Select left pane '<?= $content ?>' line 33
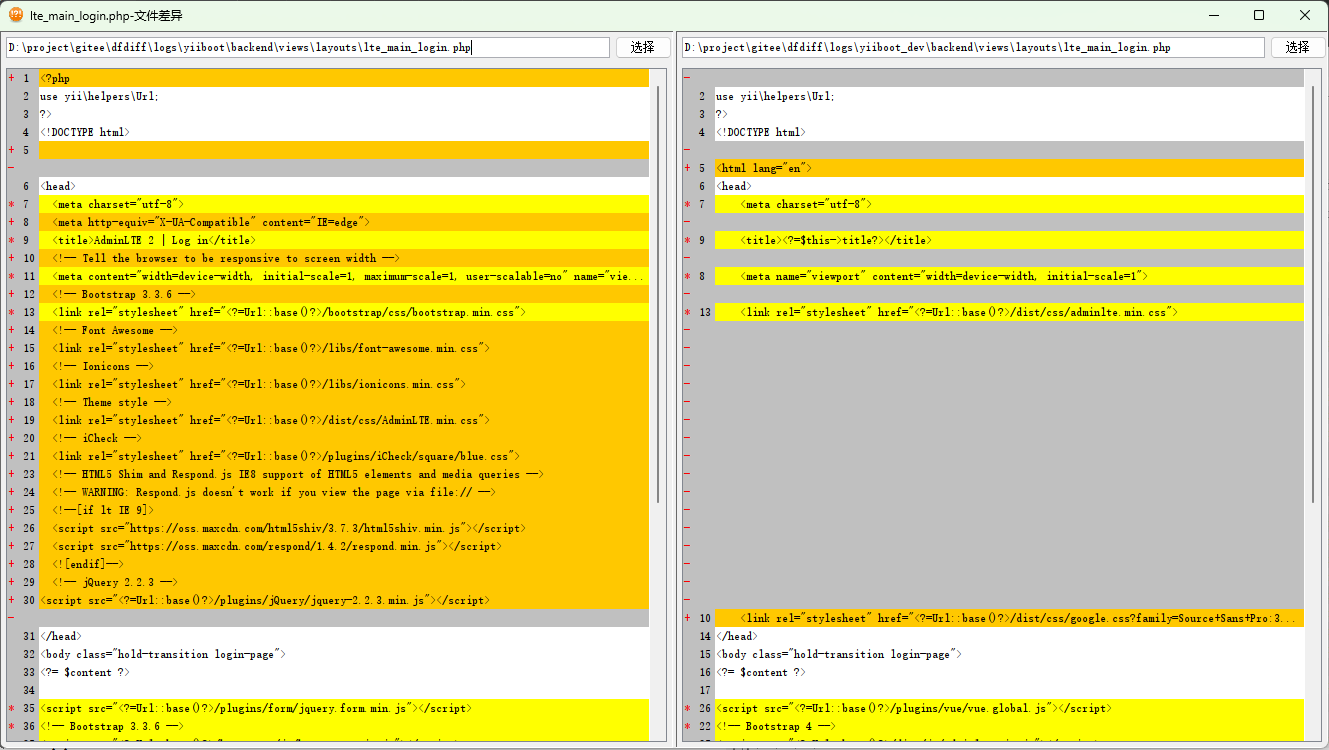1329x750 pixels. click(x=344, y=672)
